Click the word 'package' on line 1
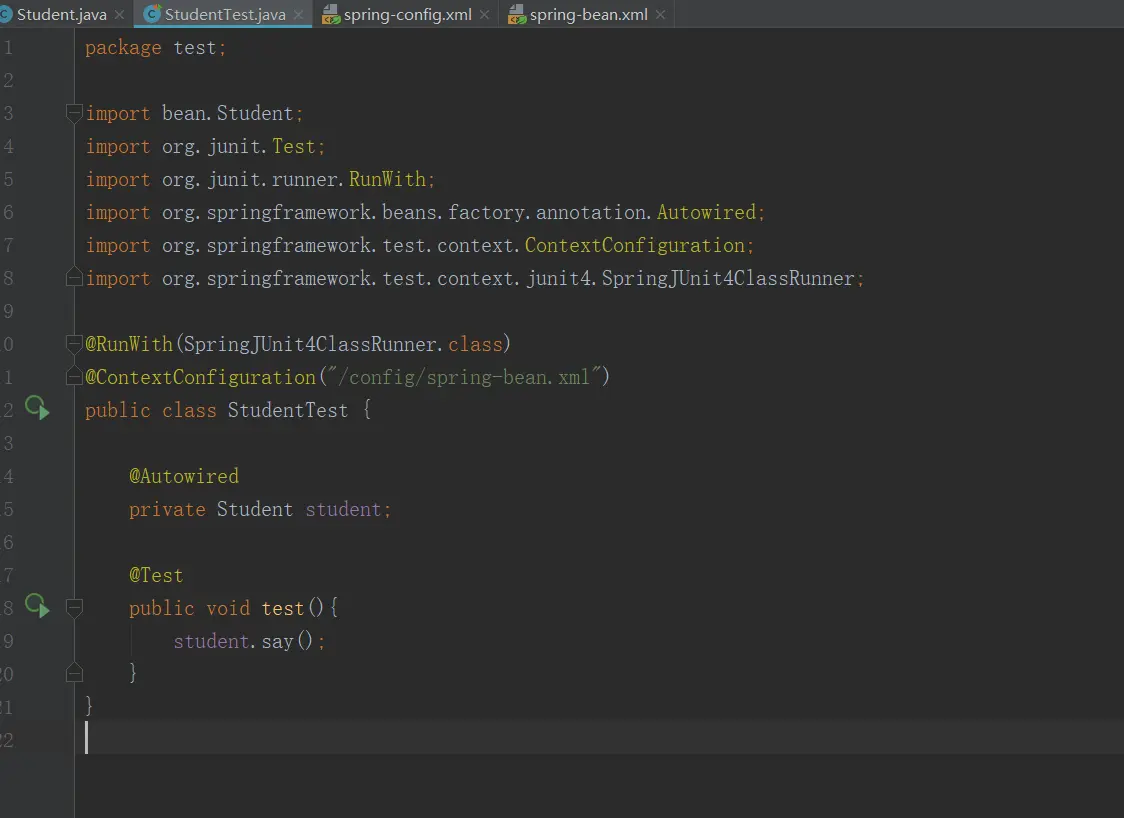The image size is (1124, 818). (123, 48)
